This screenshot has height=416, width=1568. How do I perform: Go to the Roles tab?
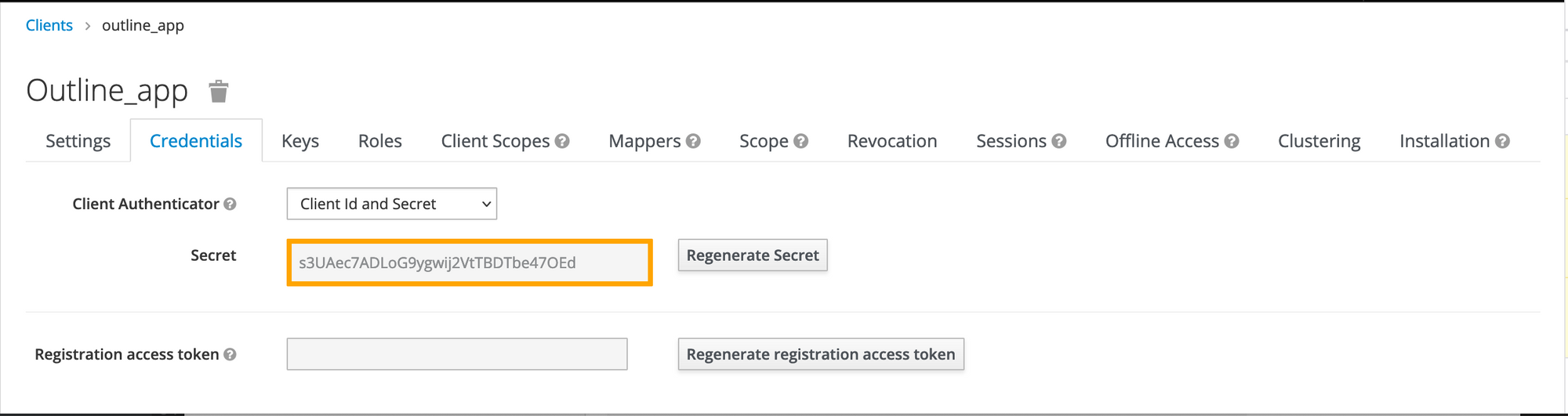coord(380,141)
